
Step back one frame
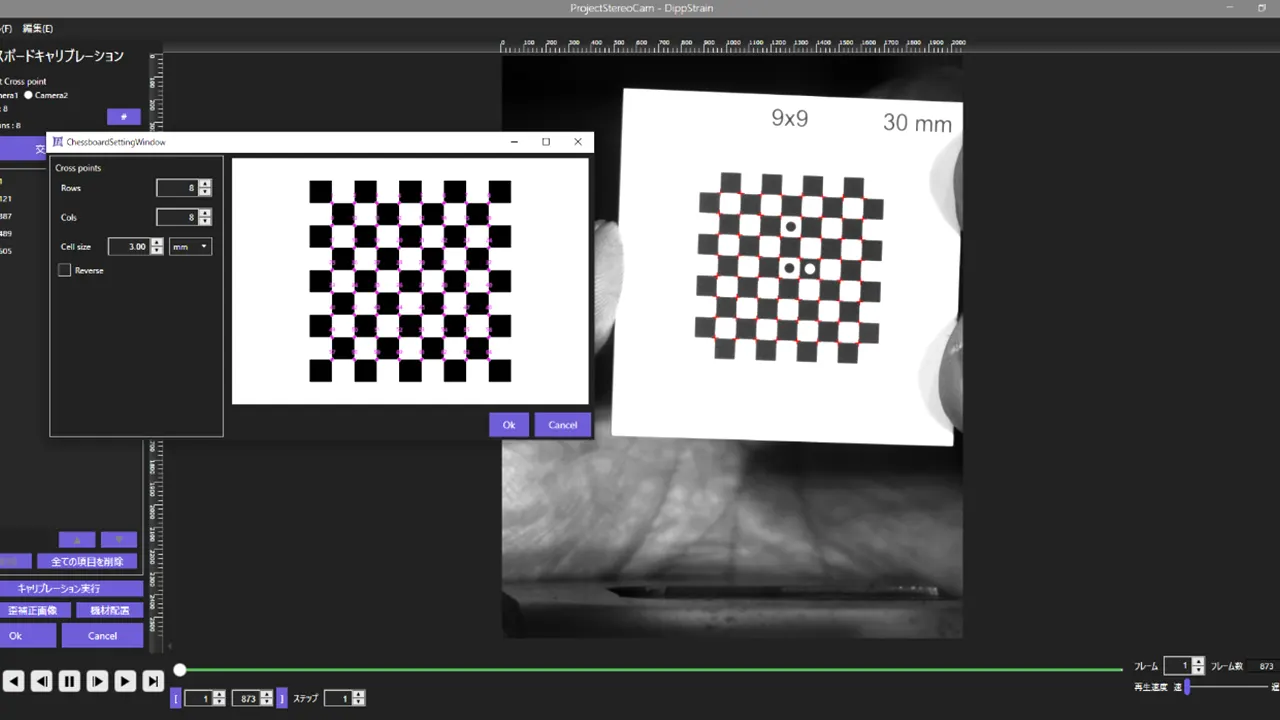pyautogui.click(x=41, y=681)
